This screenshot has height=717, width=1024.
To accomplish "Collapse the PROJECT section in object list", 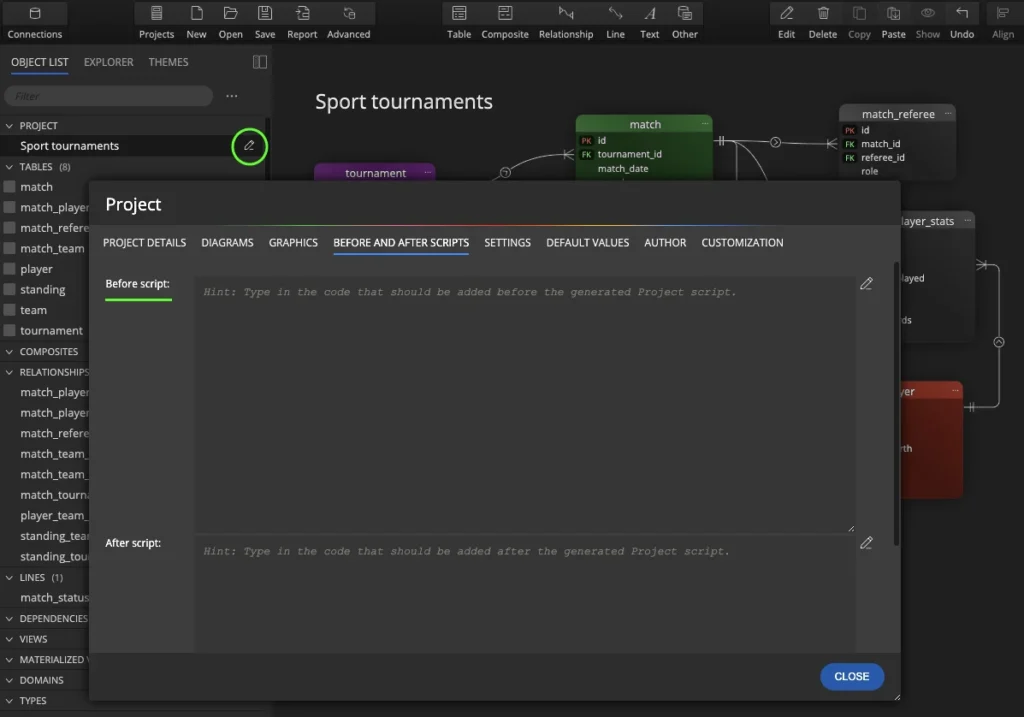I will [x=10, y=126].
